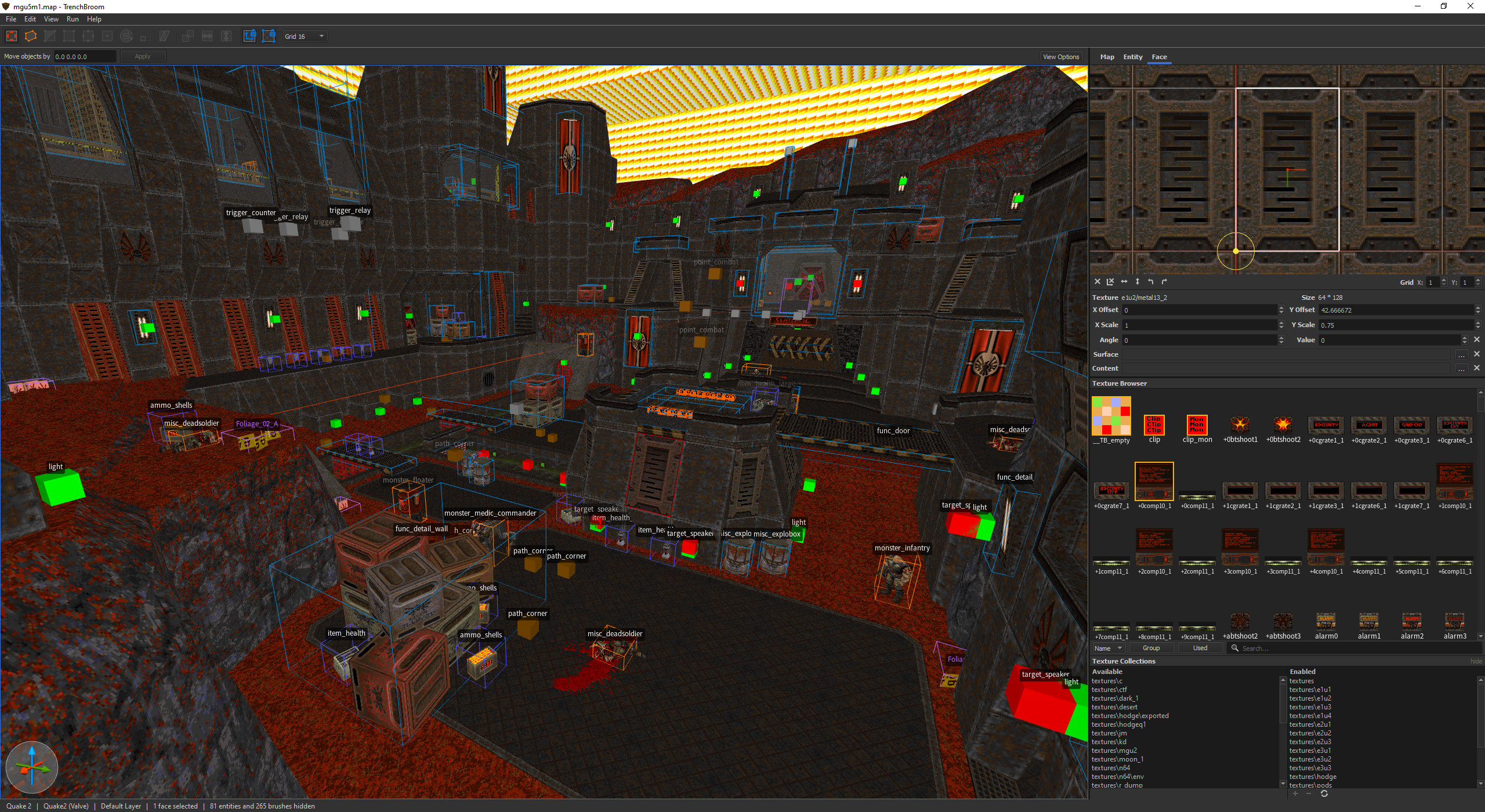Image resolution: width=1485 pixels, height=812 pixels.
Task: Click the Apply button
Action: click(143, 56)
